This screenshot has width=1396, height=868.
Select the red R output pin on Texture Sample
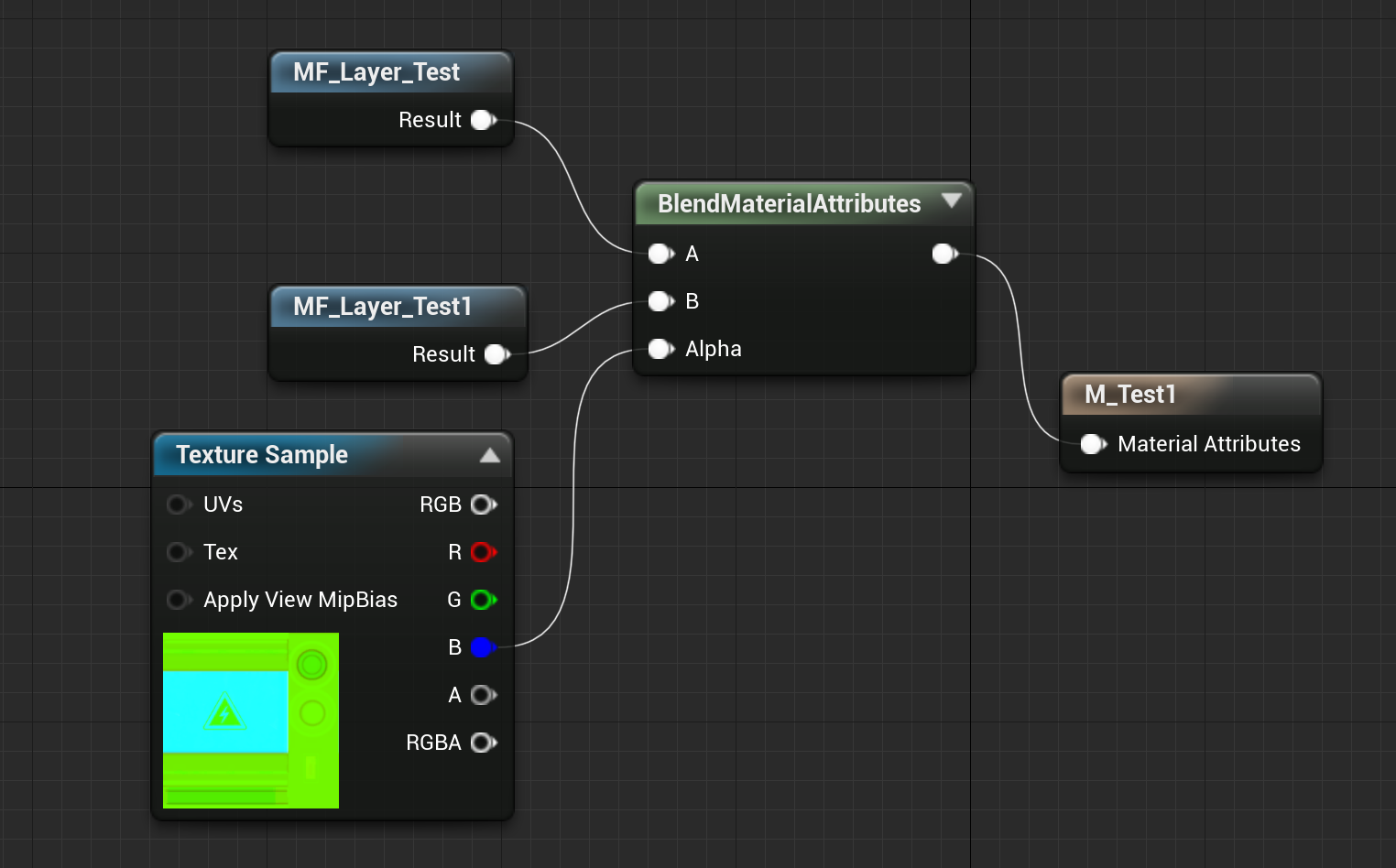pyautogui.click(x=483, y=552)
